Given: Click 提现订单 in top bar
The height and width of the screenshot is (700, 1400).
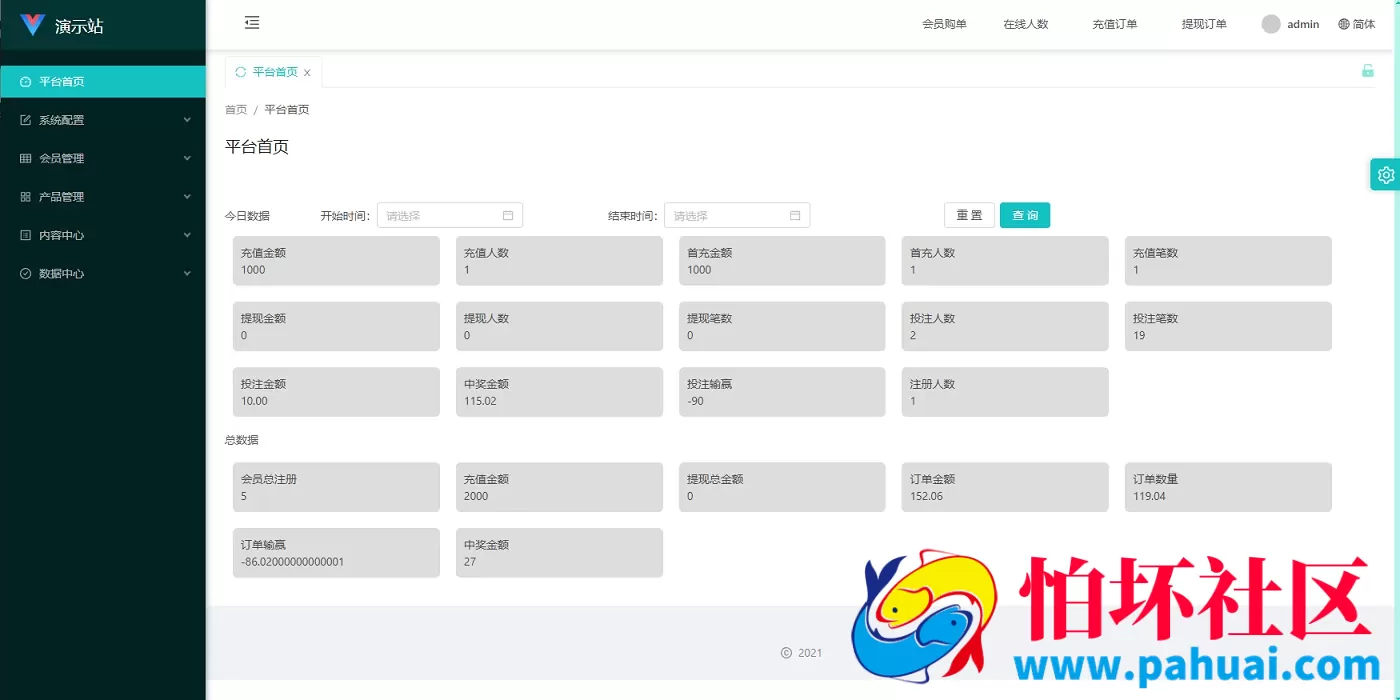Looking at the screenshot, I should [x=1204, y=24].
